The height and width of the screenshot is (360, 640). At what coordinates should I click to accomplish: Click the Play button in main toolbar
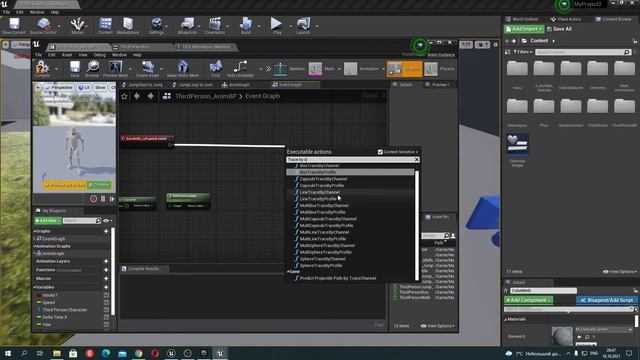[x=277, y=26]
